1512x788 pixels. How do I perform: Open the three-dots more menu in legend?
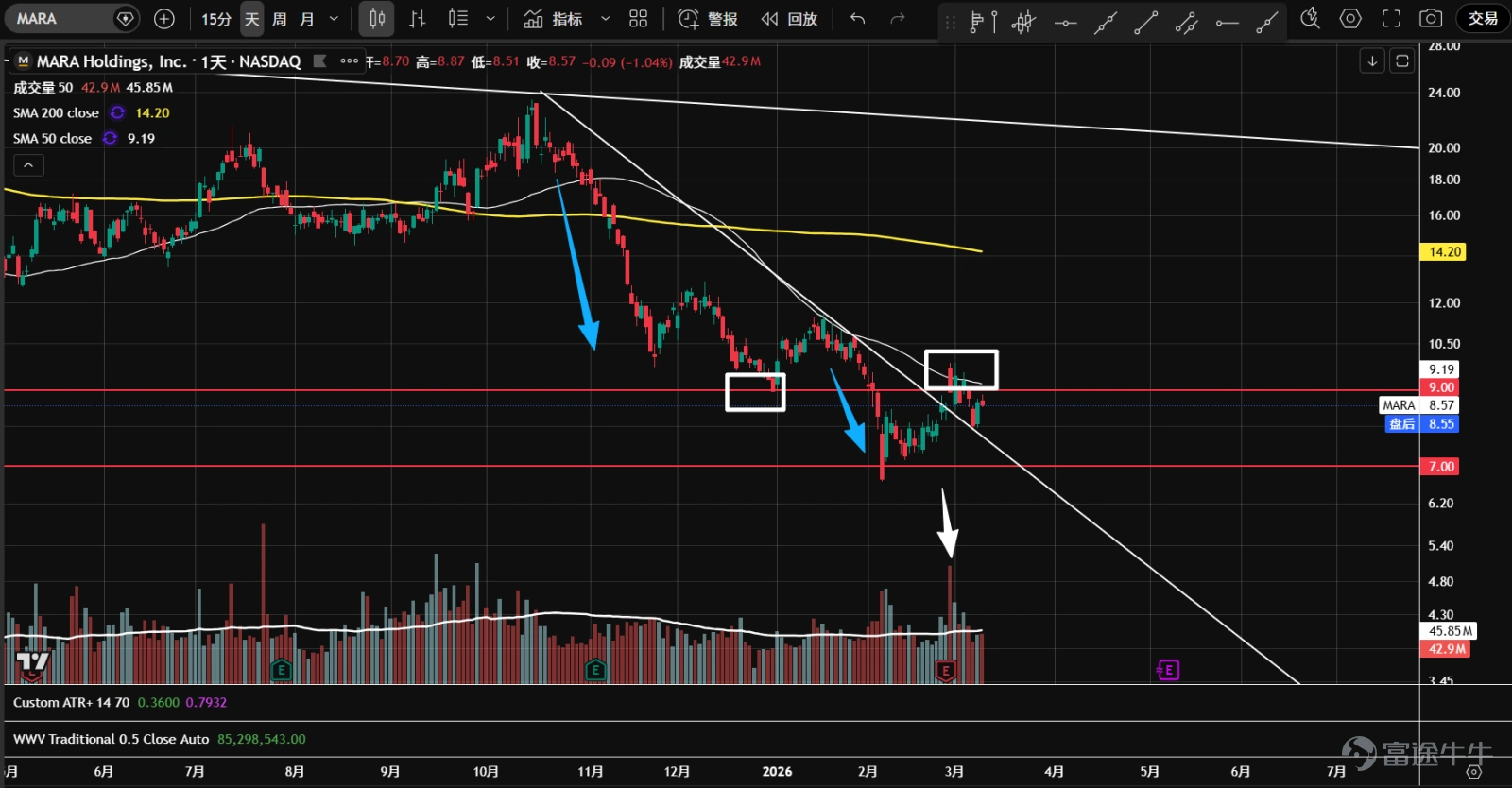(x=350, y=61)
